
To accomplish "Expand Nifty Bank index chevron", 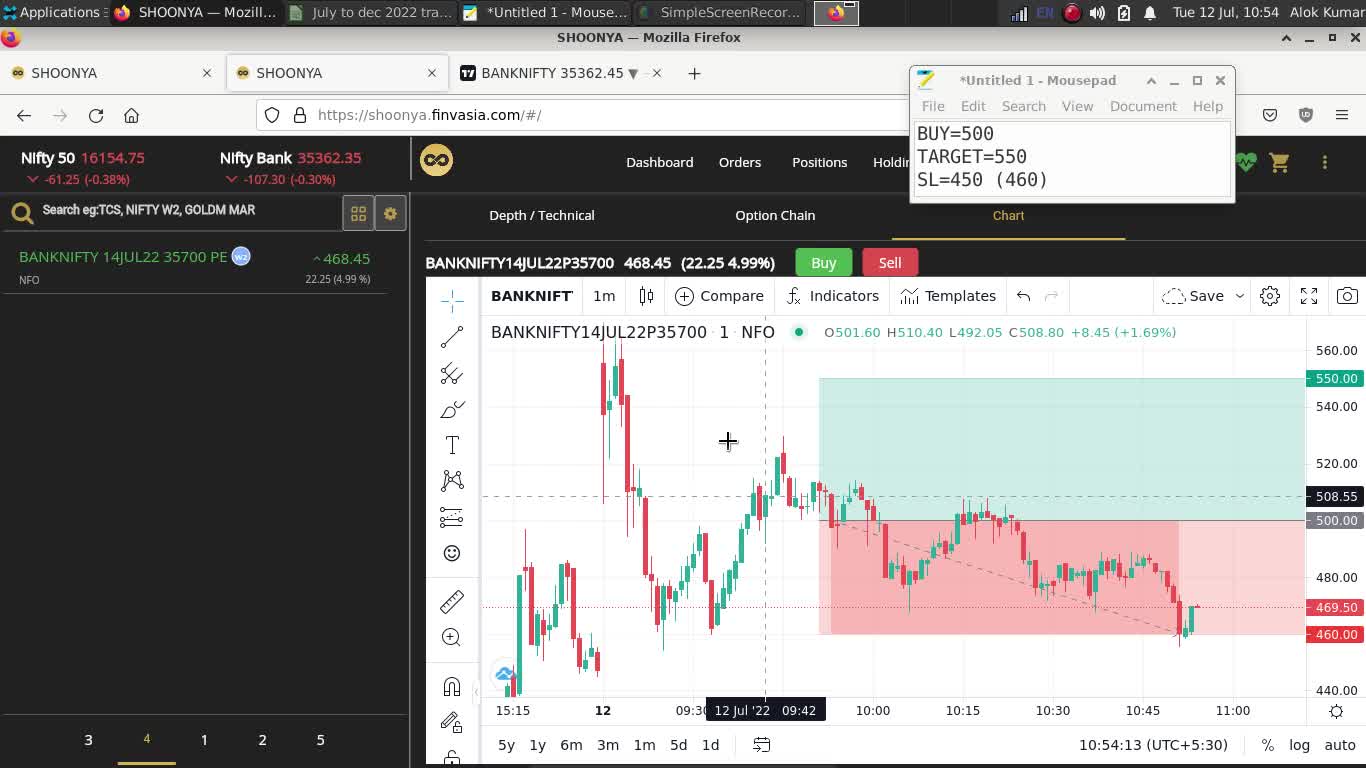I will (x=231, y=180).
